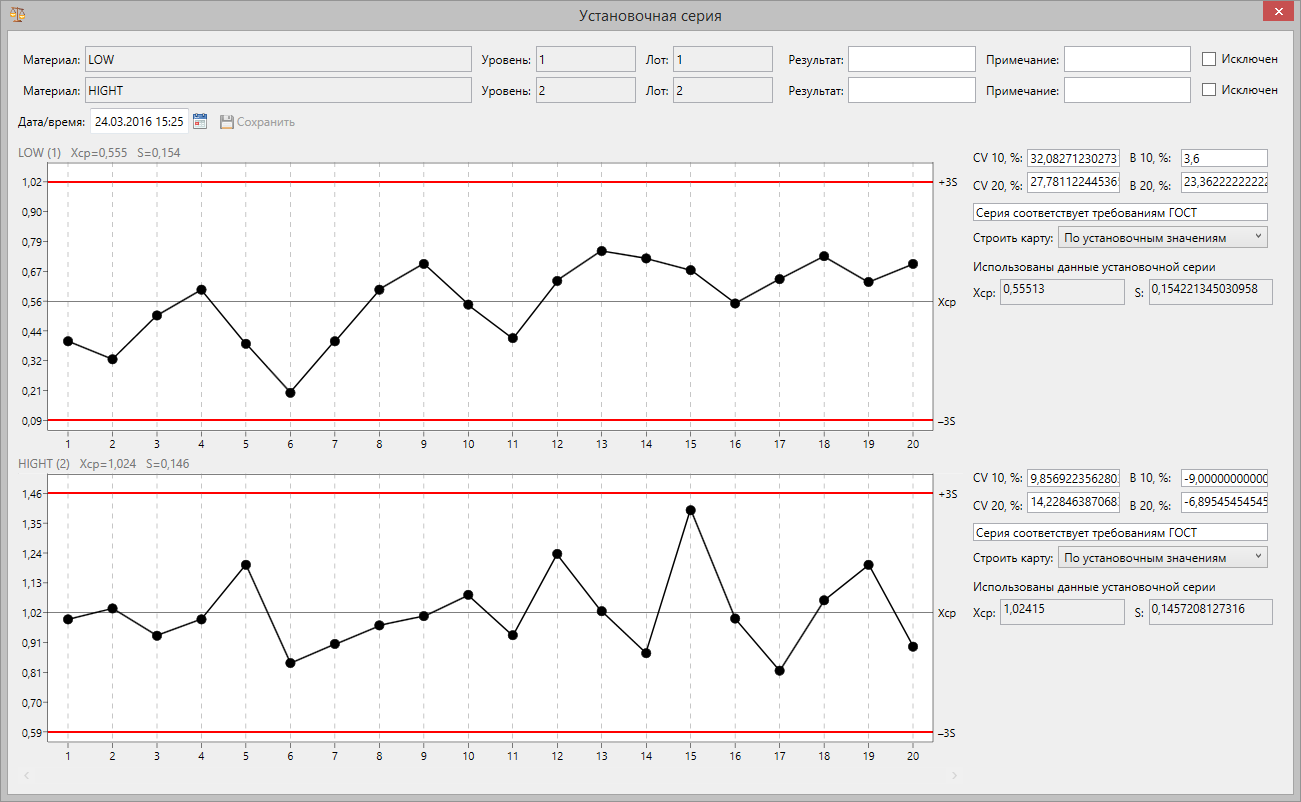1301x802 pixels.
Task: Click Xcp axis label on LOW chart
Action: (947, 301)
